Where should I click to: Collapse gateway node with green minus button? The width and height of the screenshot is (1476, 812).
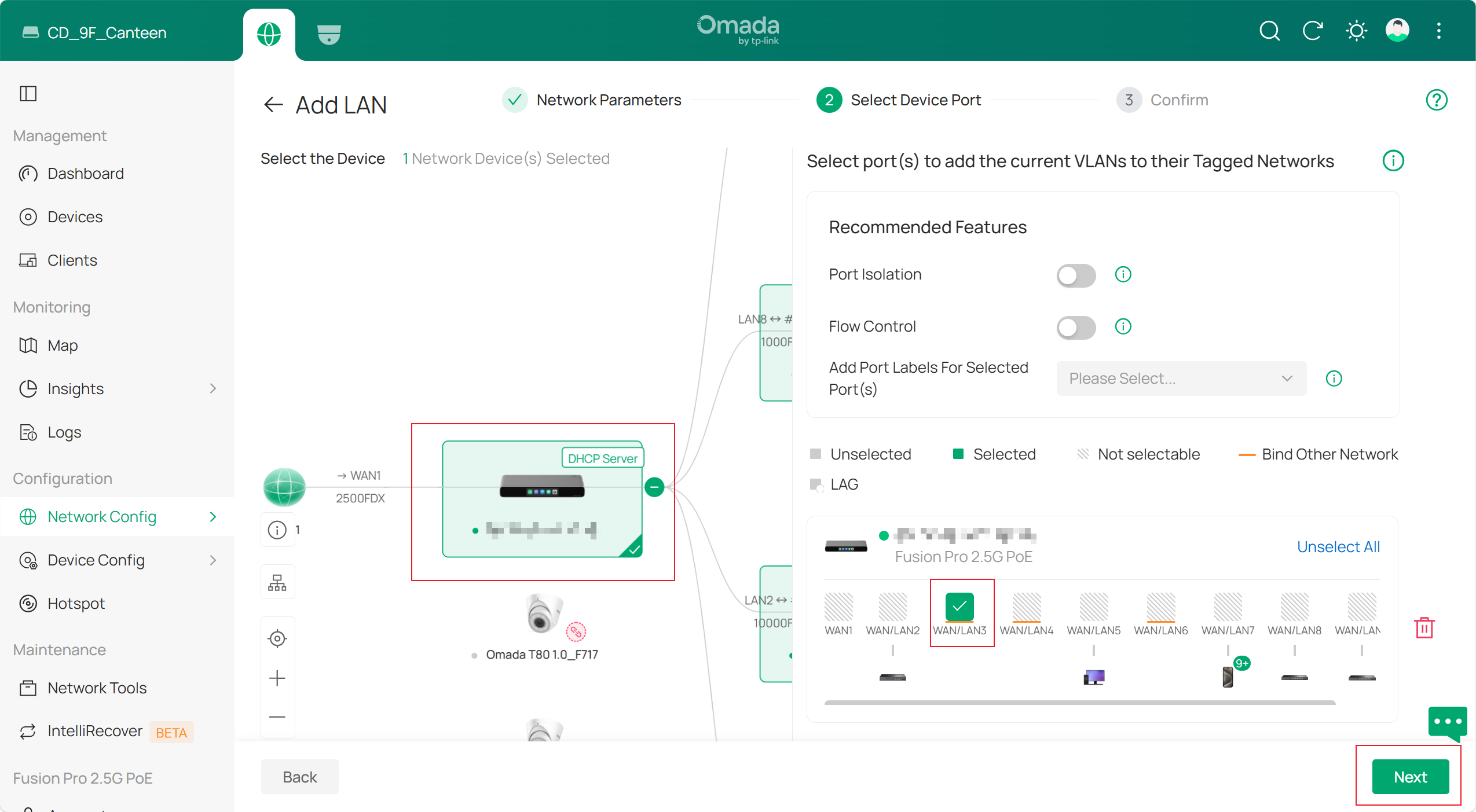point(654,487)
